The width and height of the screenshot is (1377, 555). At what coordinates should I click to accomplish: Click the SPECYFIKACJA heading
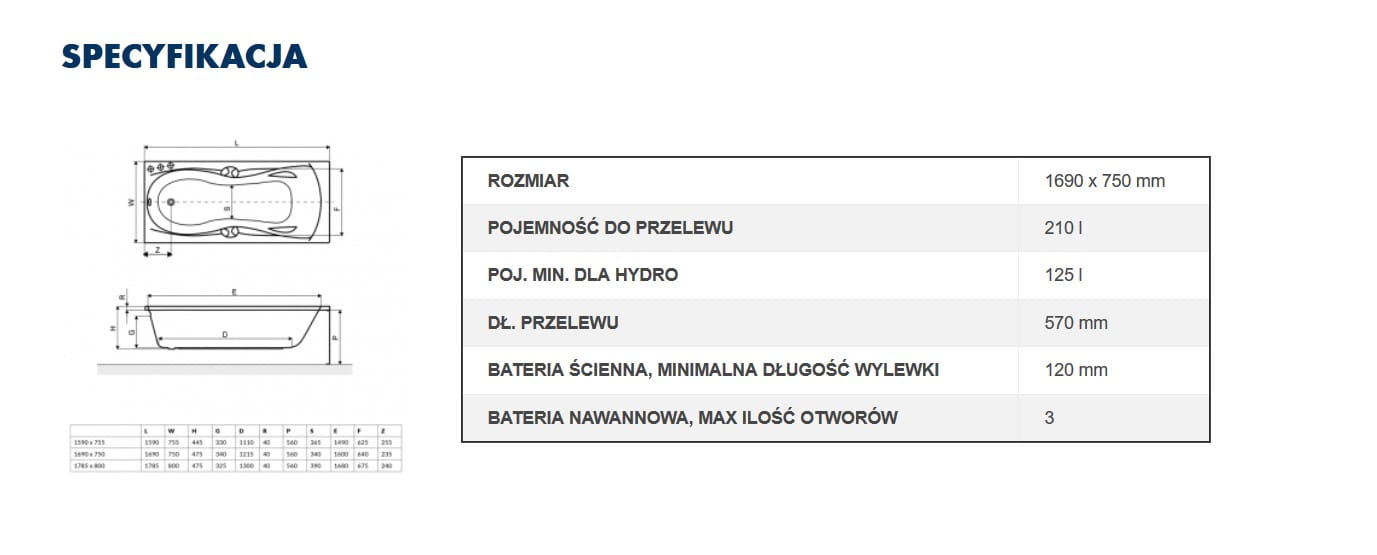[184, 57]
